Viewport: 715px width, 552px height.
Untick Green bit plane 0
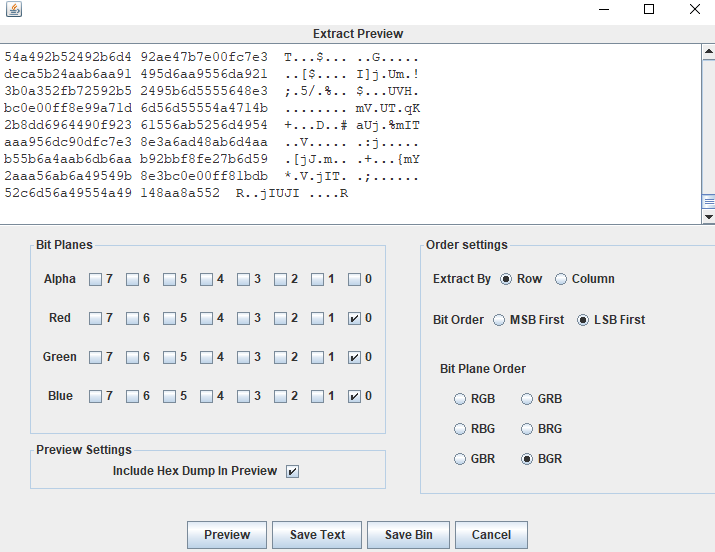tap(354, 357)
